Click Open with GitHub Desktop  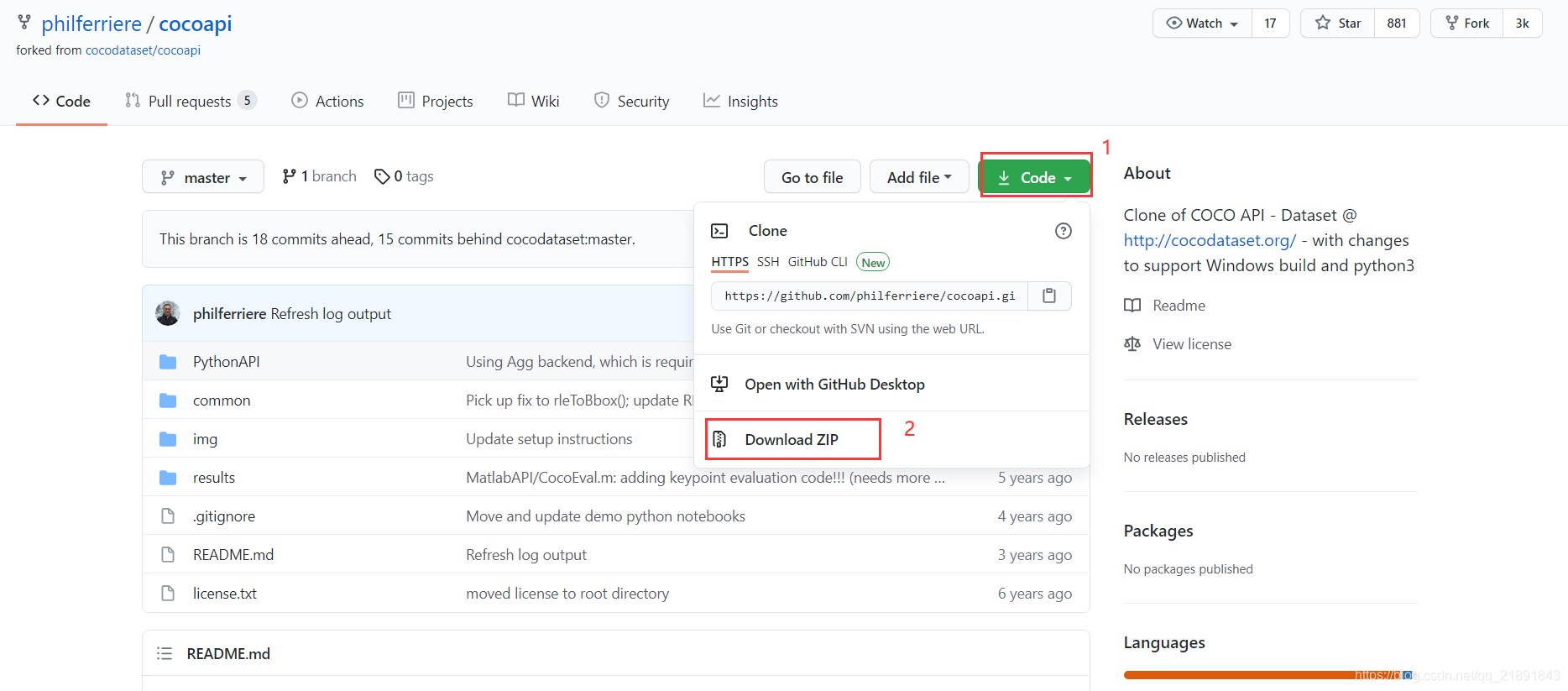pyautogui.click(x=834, y=384)
